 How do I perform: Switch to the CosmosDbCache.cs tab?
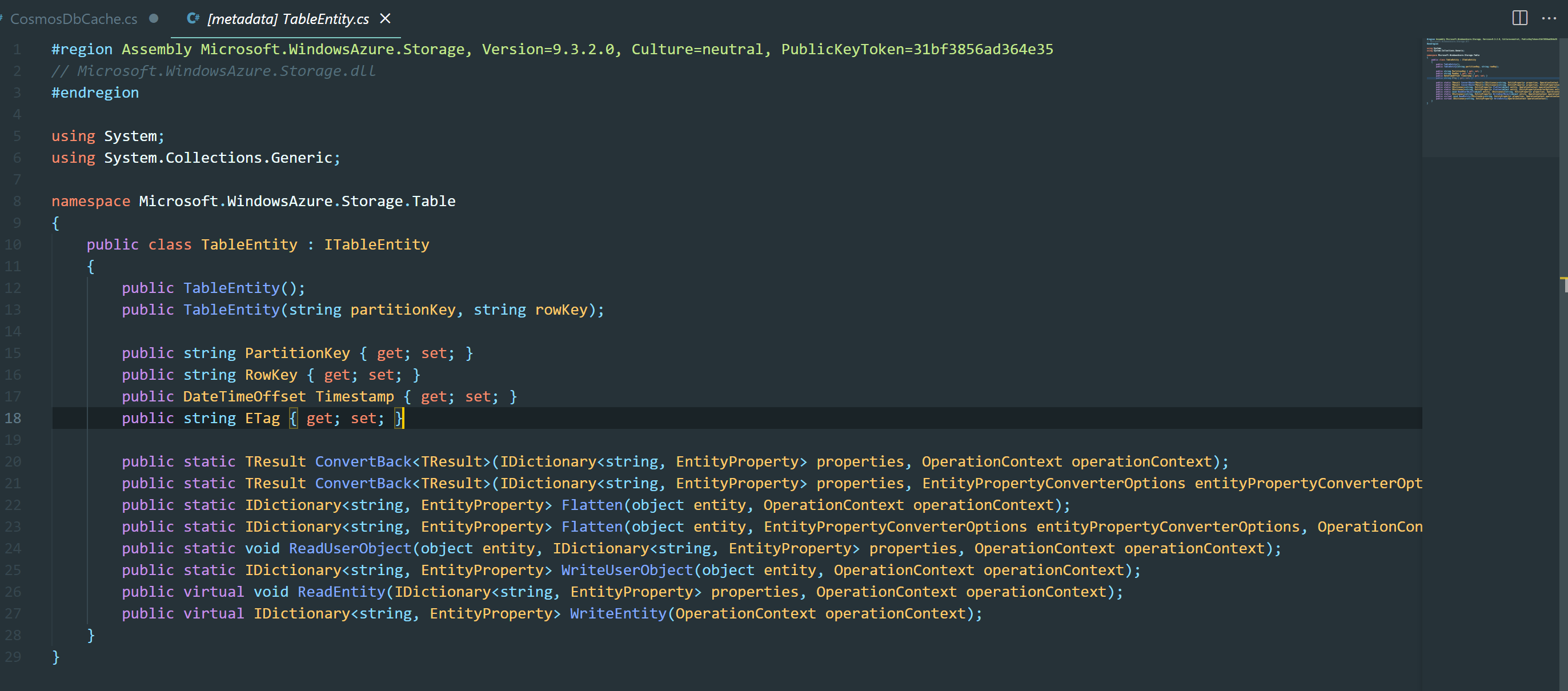click(73, 19)
